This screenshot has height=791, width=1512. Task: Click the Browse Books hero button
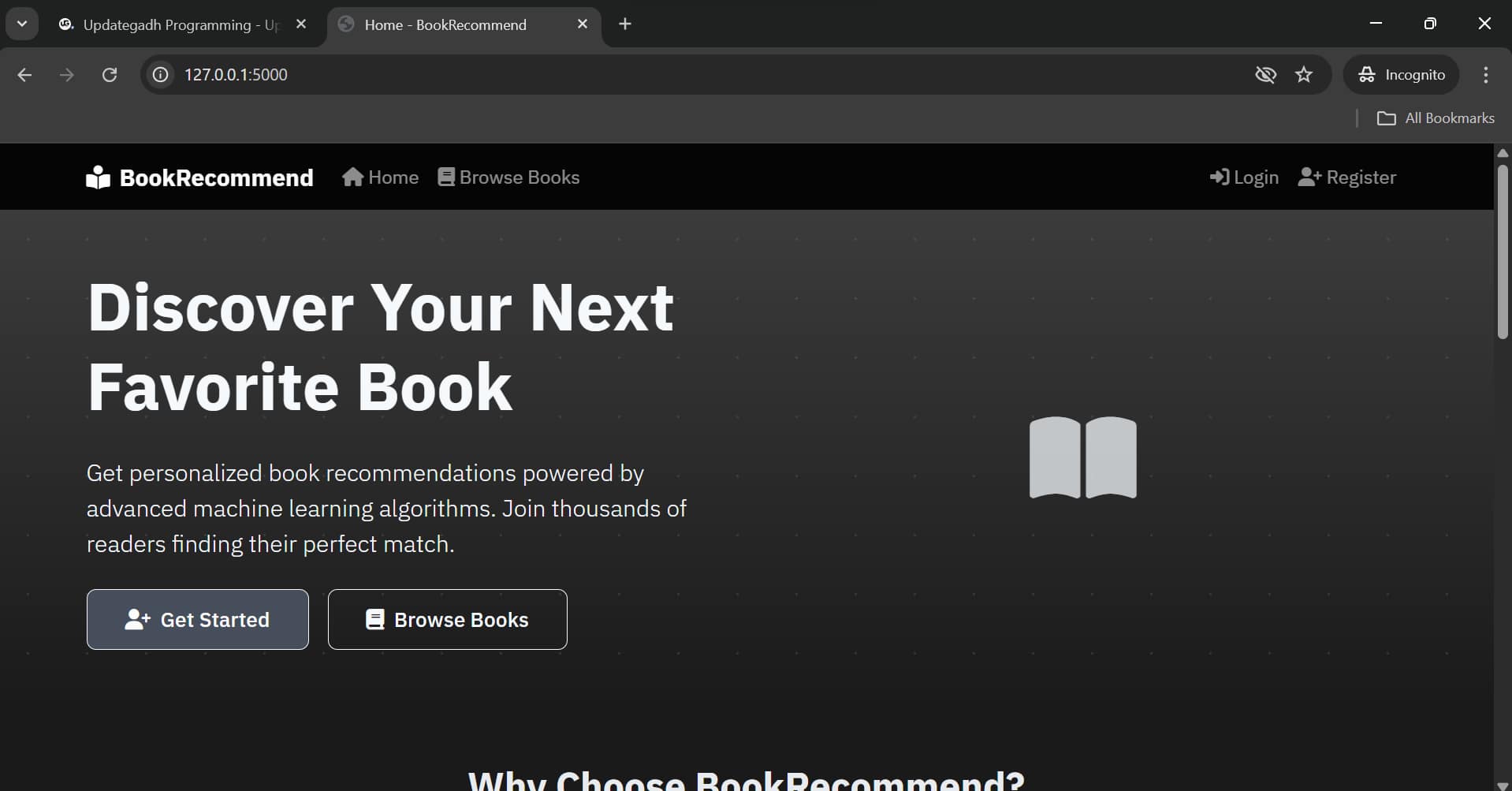(447, 620)
